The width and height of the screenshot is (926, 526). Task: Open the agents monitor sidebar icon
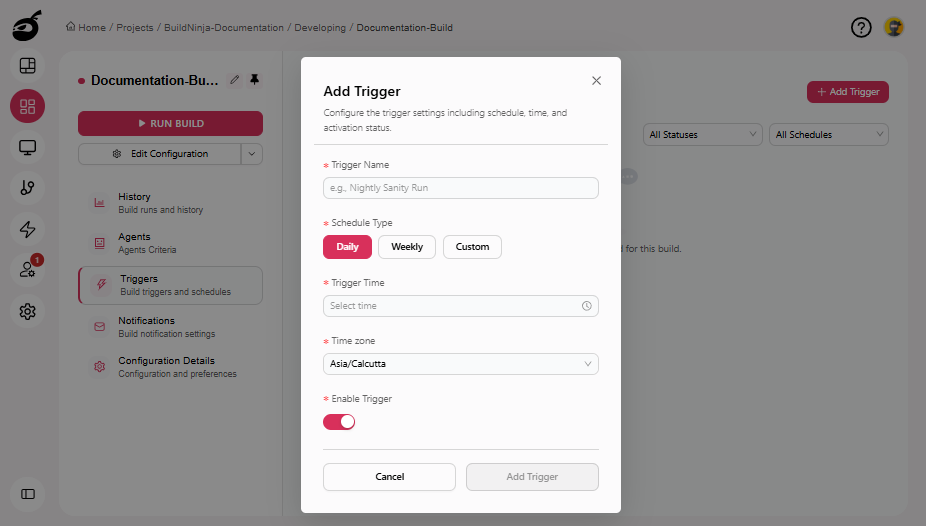(28, 147)
